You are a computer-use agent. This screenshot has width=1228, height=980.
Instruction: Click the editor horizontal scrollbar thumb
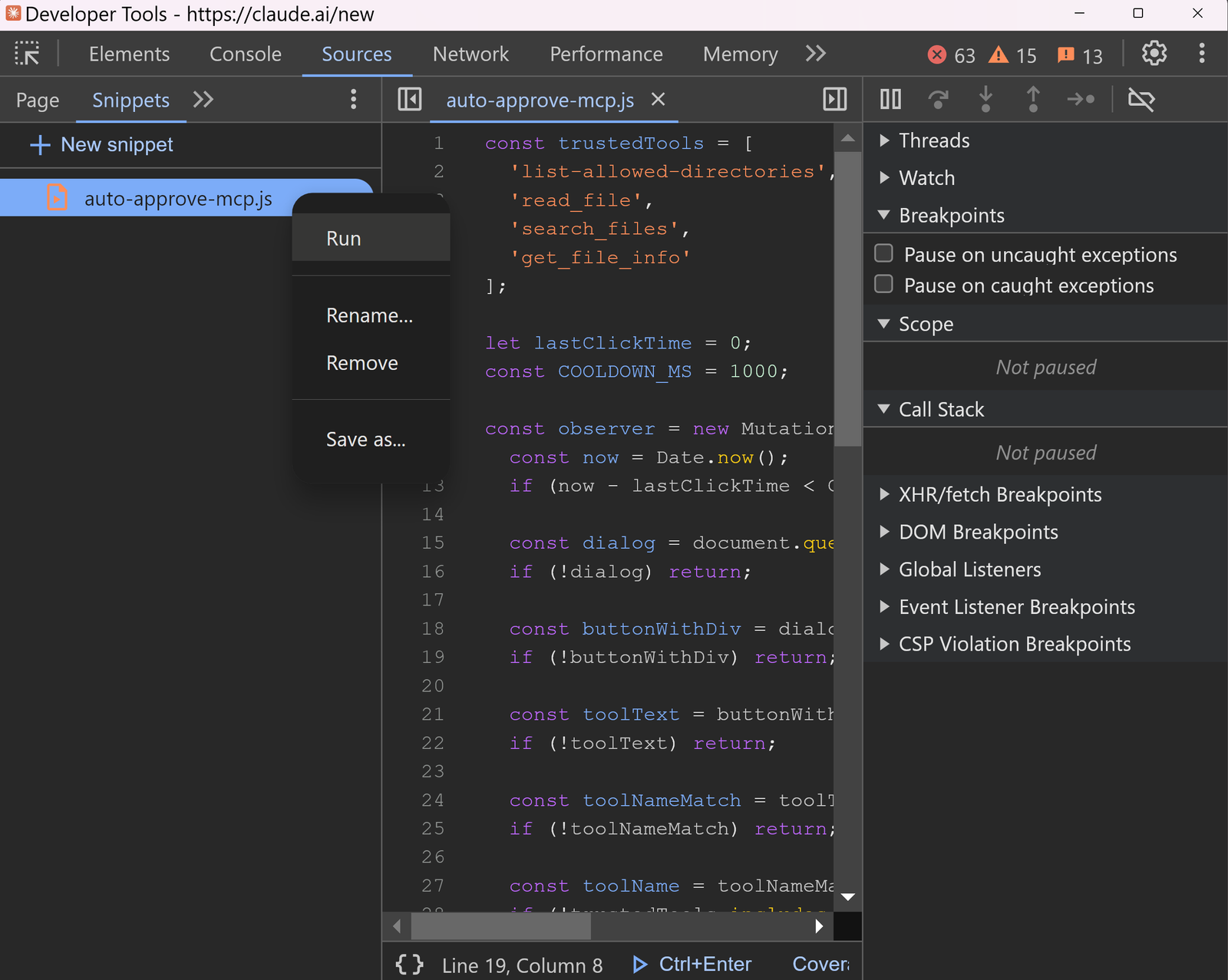click(x=501, y=926)
